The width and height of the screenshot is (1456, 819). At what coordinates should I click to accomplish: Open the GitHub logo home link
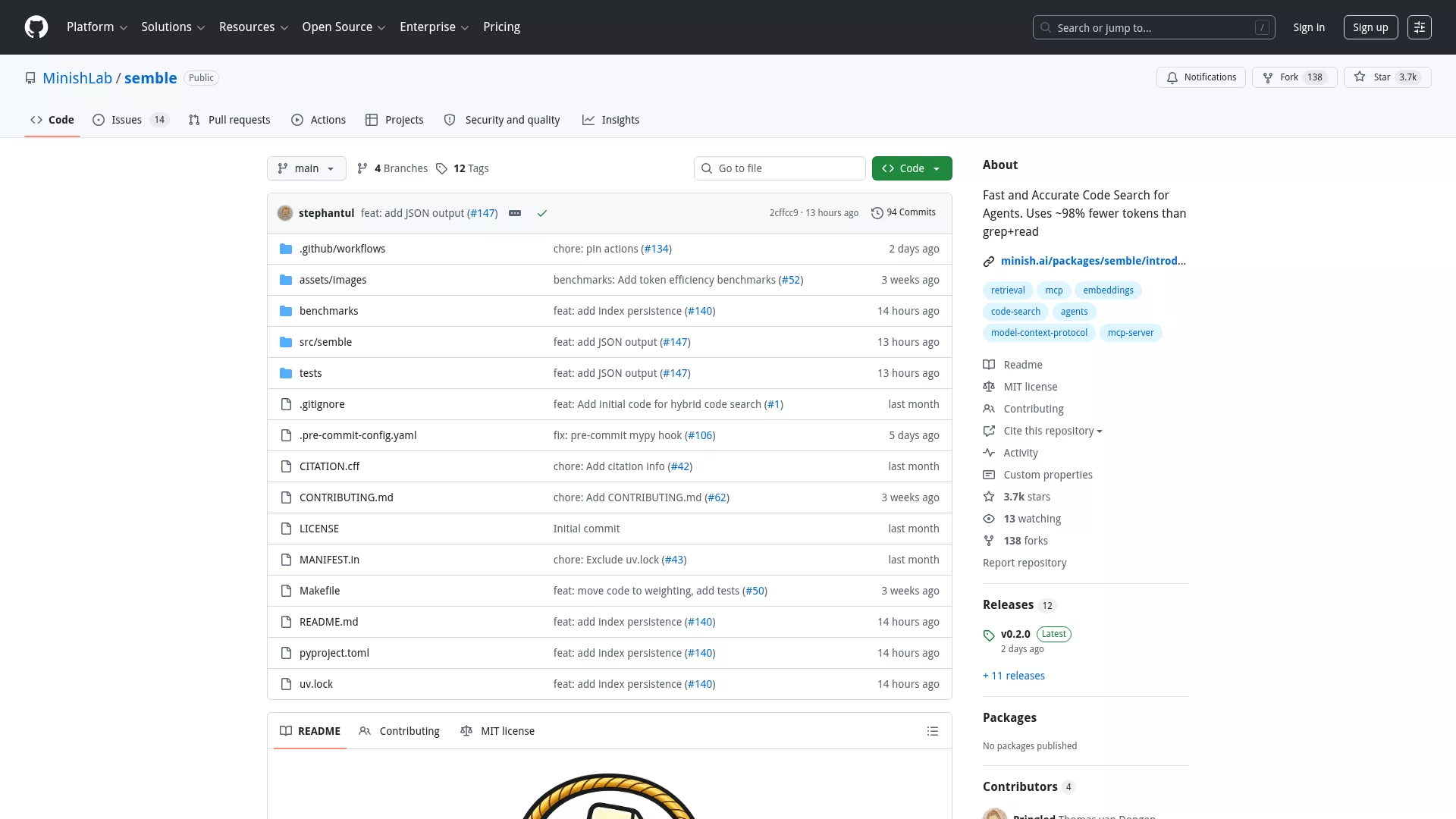tap(36, 27)
